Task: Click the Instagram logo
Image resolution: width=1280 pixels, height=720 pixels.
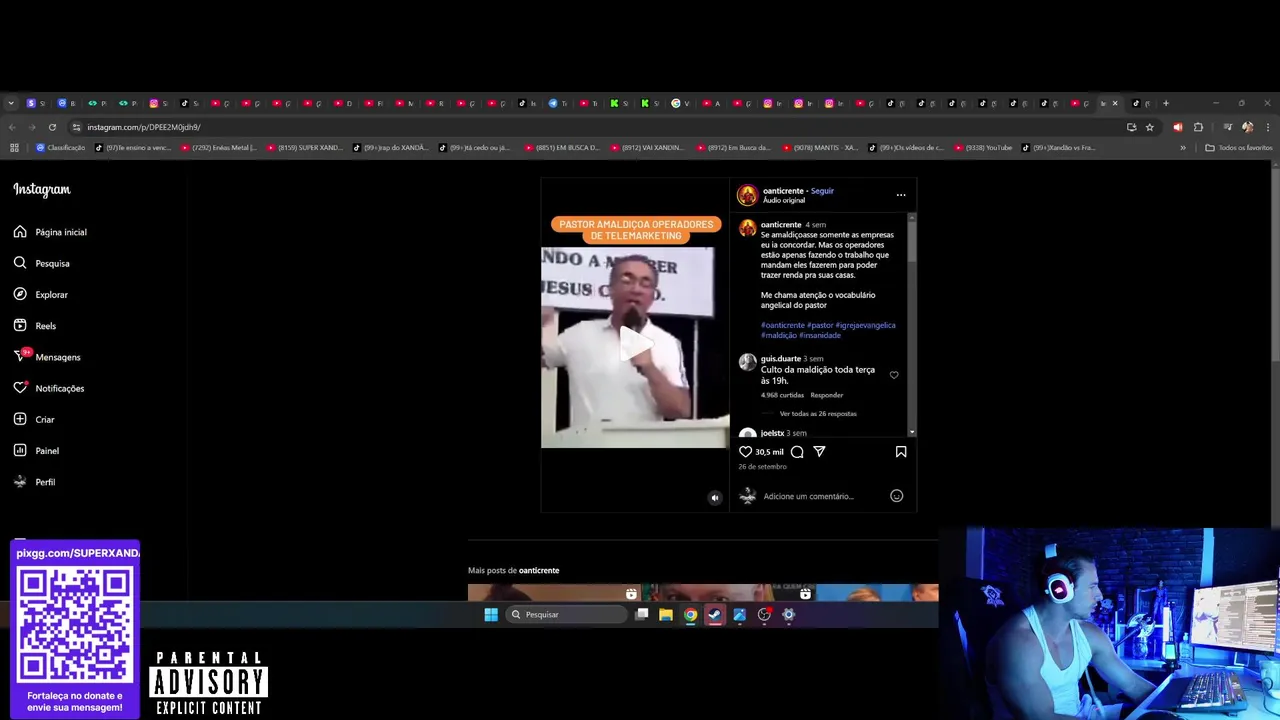Action: (42, 190)
